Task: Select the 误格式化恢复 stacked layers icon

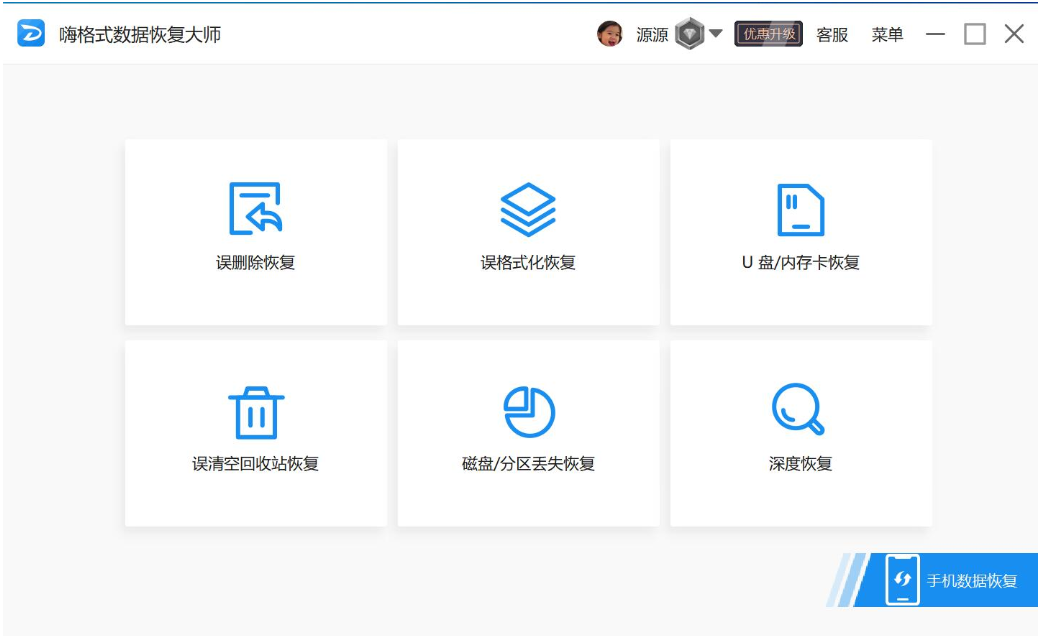Action: [528, 209]
